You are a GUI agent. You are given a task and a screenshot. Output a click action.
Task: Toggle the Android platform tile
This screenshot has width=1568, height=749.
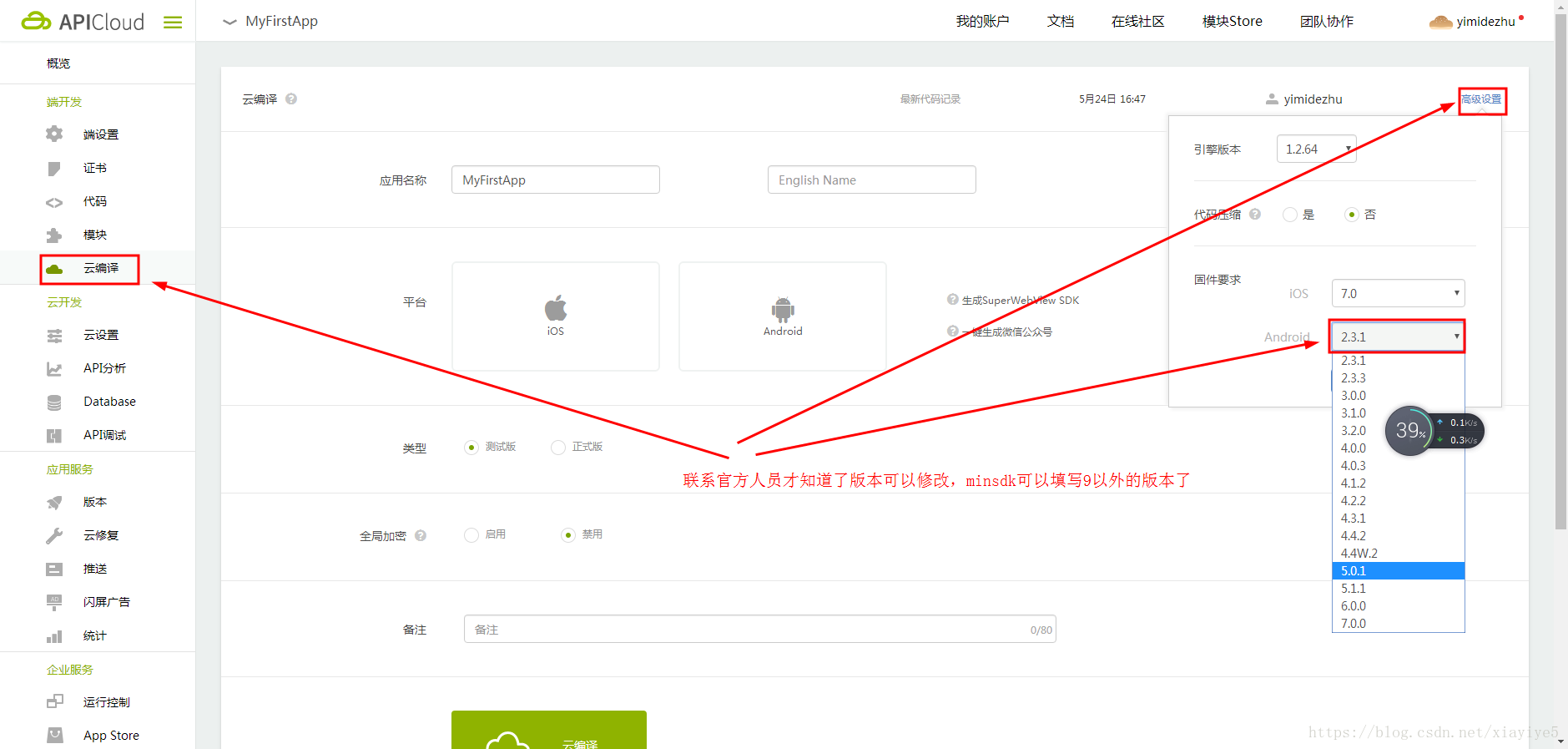coord(783,316)
